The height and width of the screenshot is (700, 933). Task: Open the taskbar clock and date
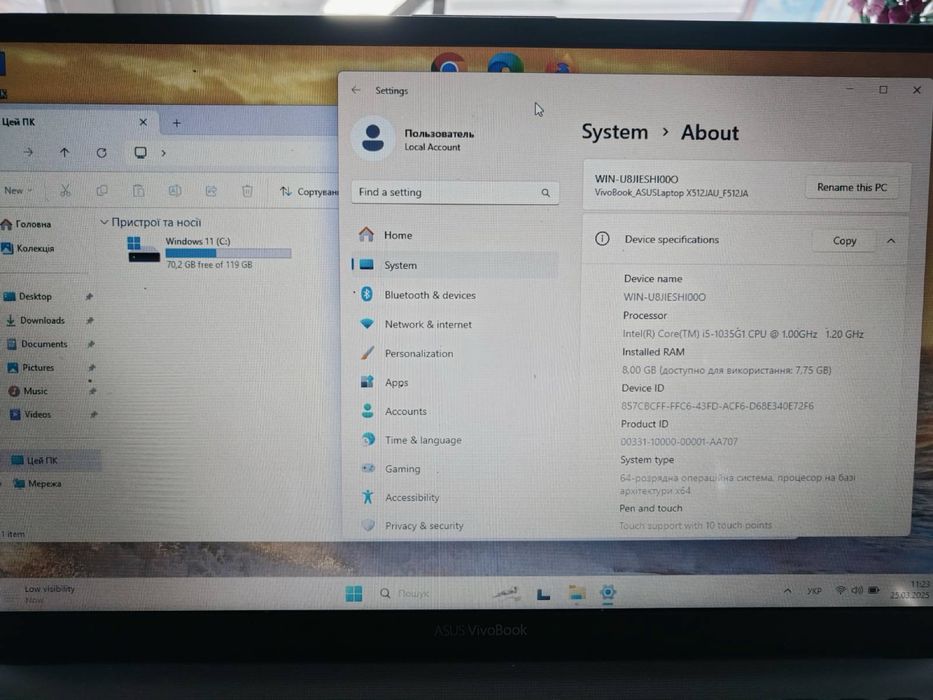[x=911, y=589]
